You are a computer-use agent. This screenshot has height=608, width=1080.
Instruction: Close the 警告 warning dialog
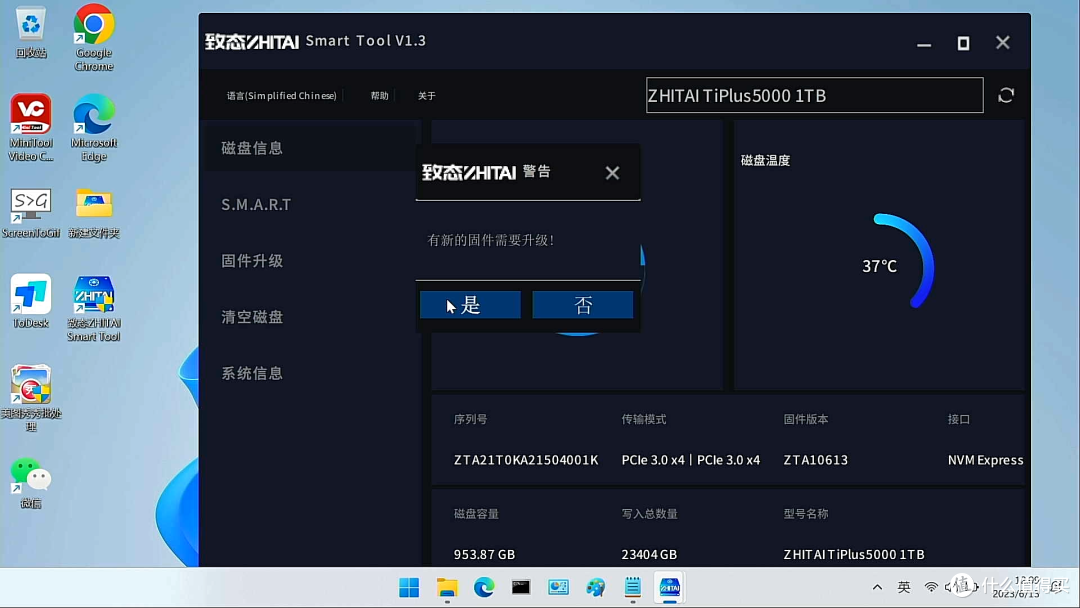point(612,173)
